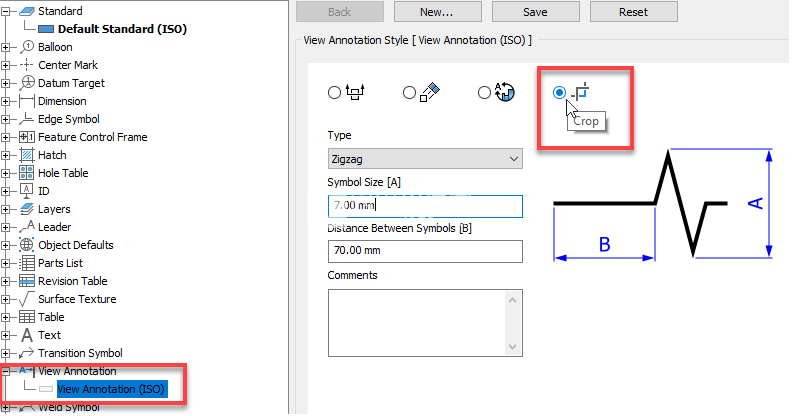Click the Dimension style icon
Viewport: 794px width, 416px height.
click(27, 101)
